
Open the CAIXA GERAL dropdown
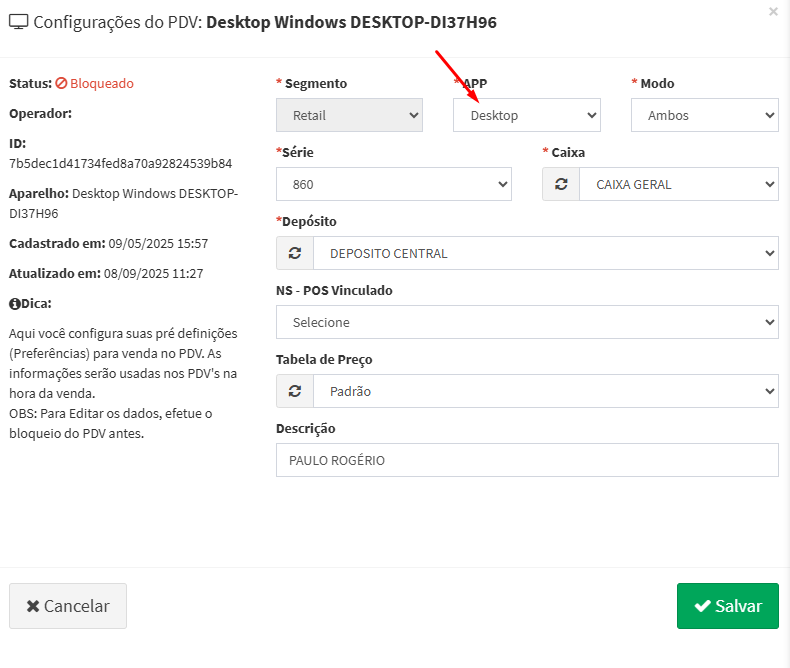678,184
